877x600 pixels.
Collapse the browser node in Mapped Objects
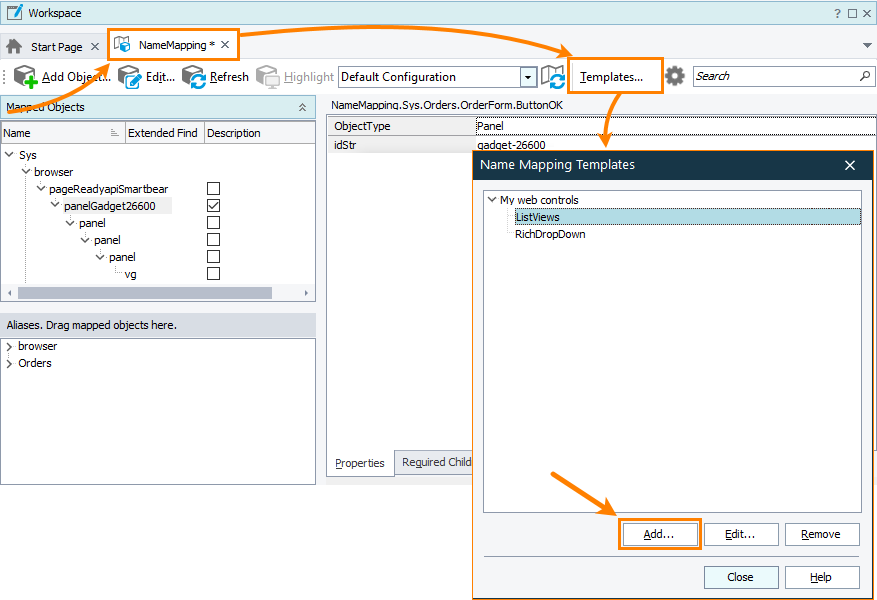tap(27, 171)
